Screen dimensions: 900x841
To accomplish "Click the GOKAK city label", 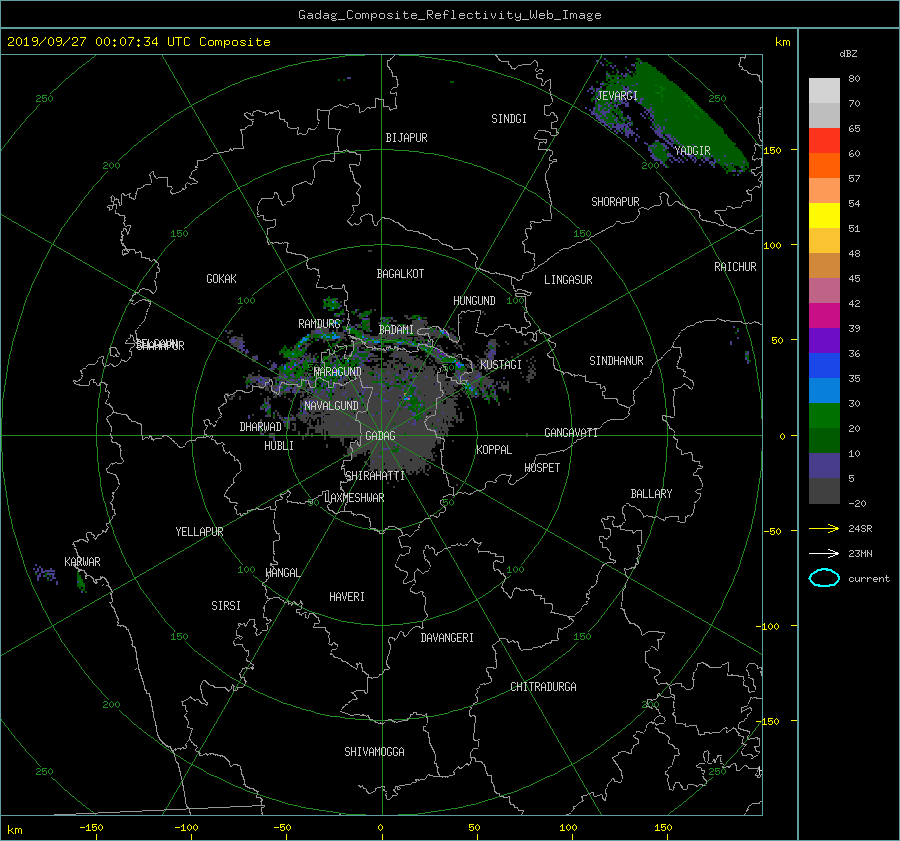I will pos(222,279).
